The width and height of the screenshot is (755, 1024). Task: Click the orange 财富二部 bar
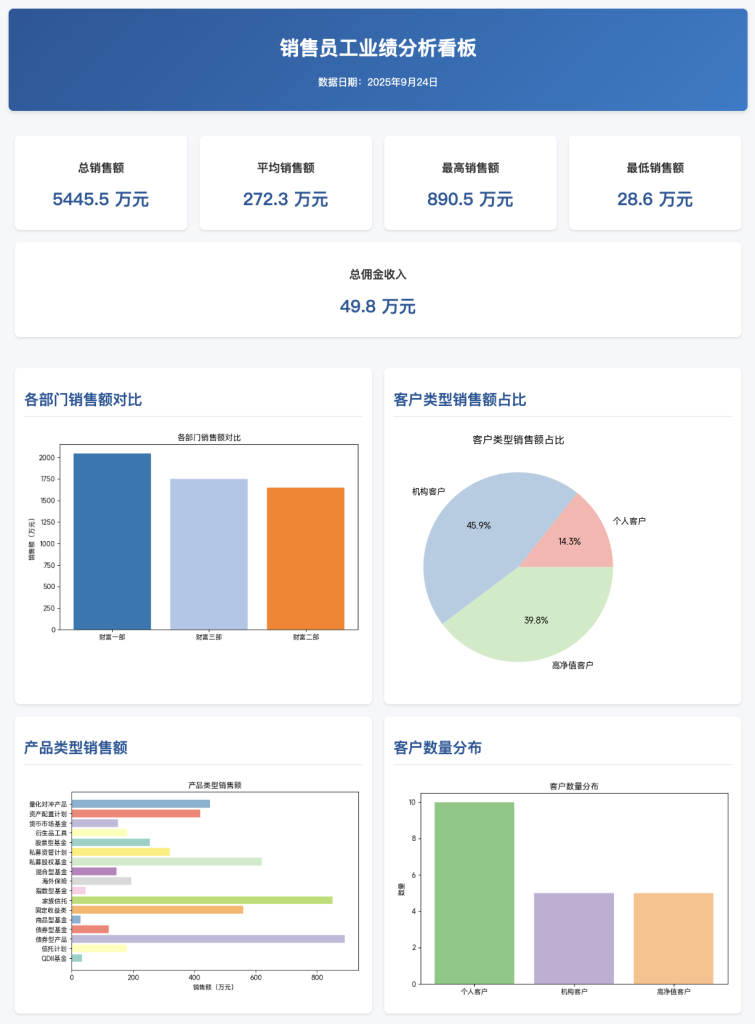pyautogui.click(x=305, y=558)
